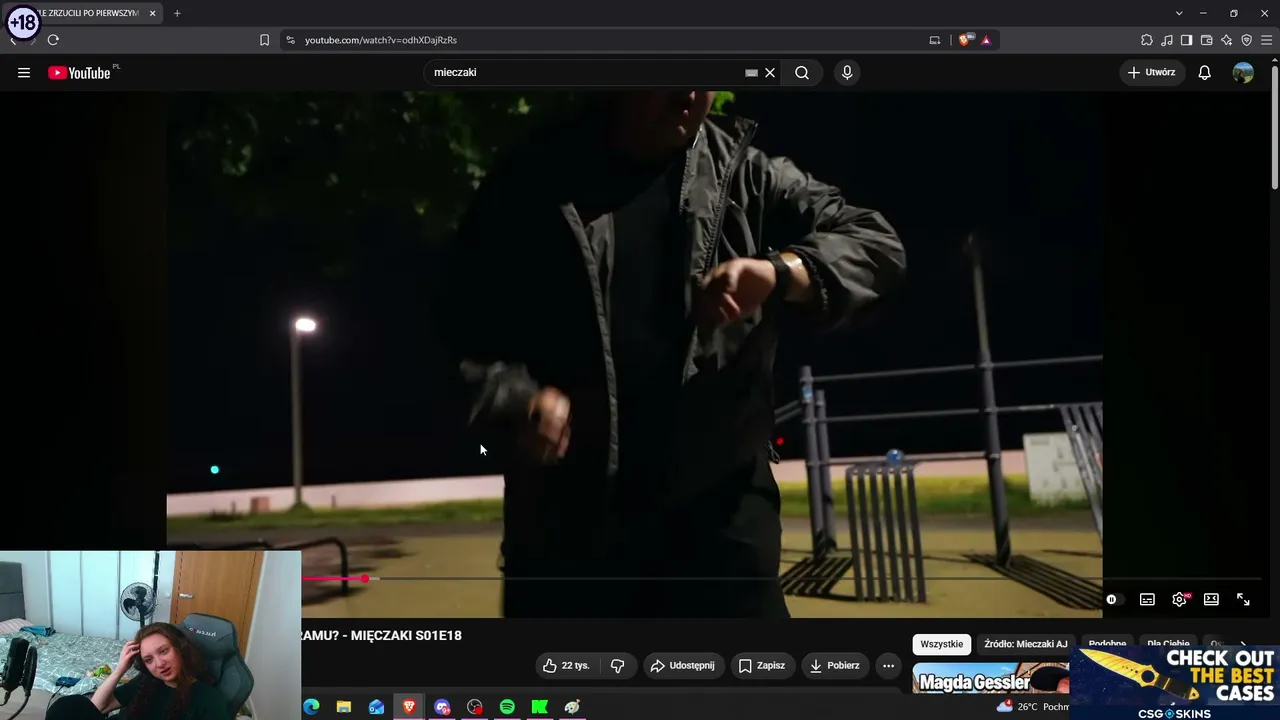Open the green Kick app on the taskbar
Image resolution: width=1280 pixels, height=720 pixels.
coord(540,707)
